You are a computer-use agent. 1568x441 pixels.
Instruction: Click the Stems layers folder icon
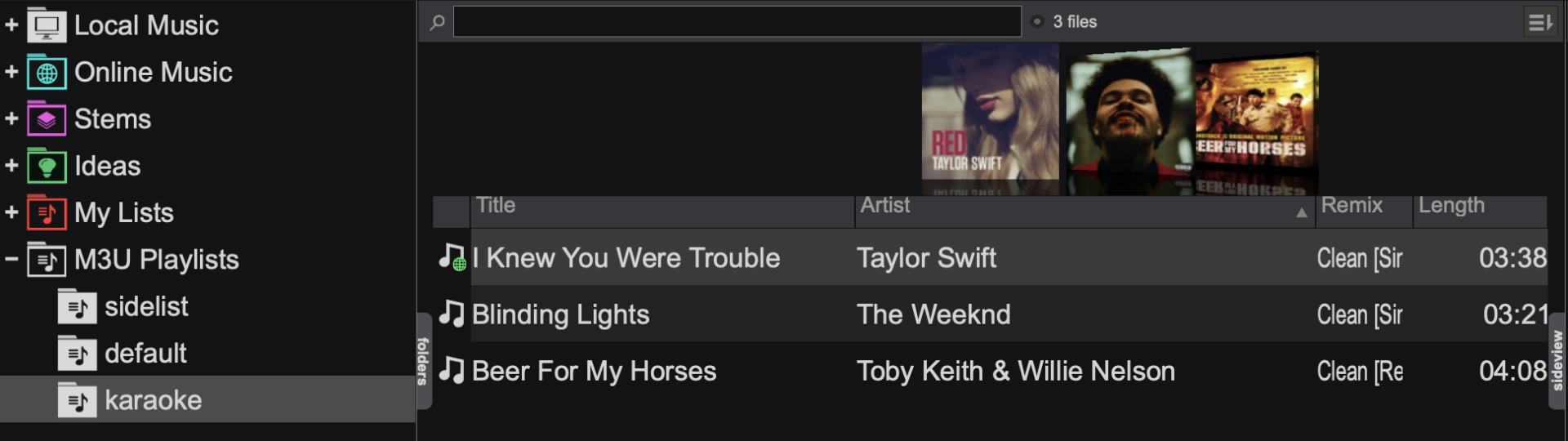pyautogui.click(x=47, y=119)
